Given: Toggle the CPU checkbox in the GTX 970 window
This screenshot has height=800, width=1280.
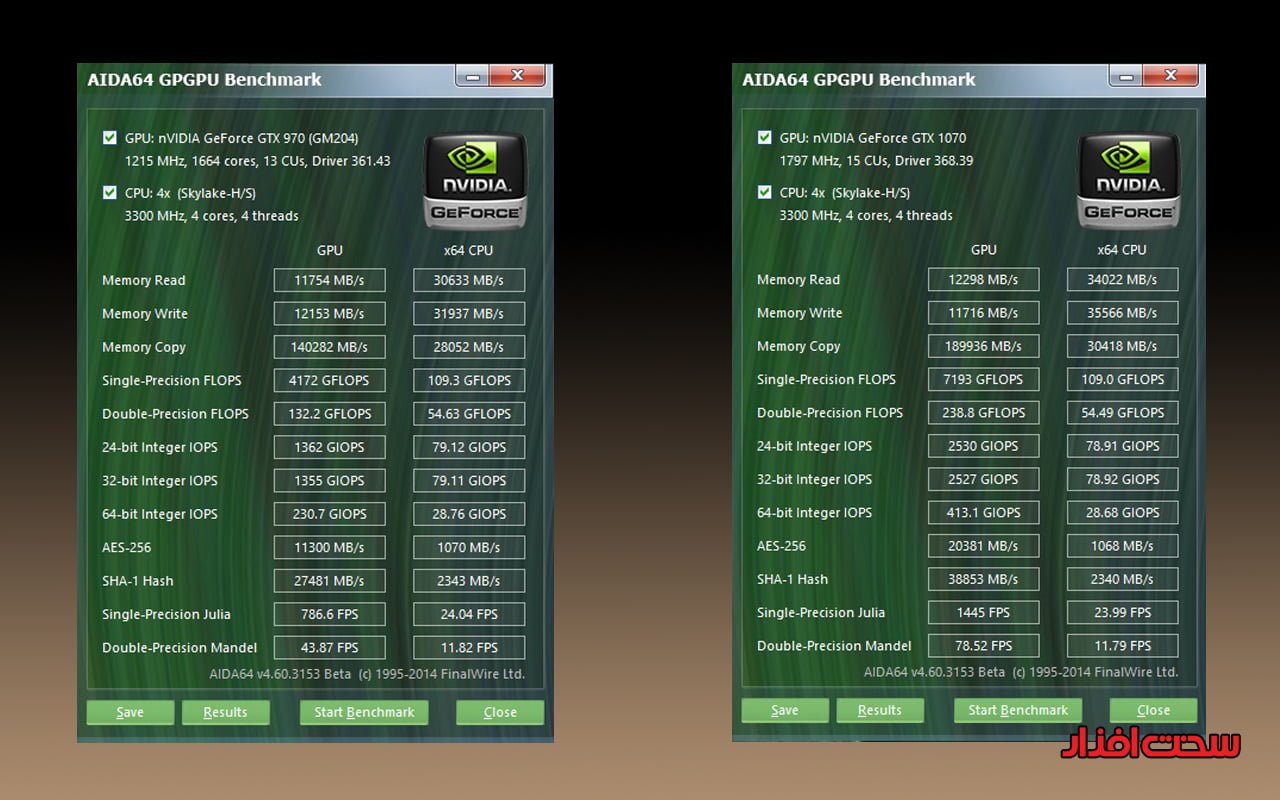Looking at the screenshot, I should pyautogui.click(x=110, y=193).
